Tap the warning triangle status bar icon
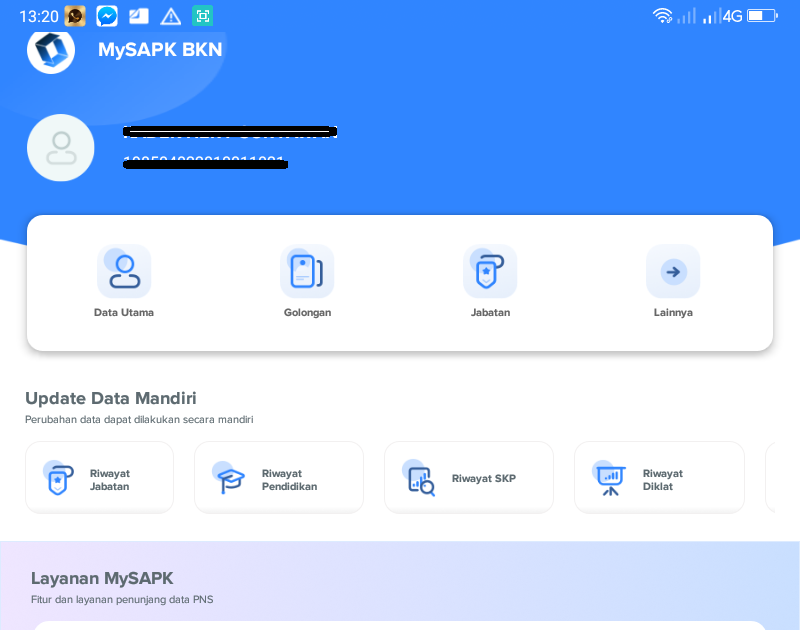Viewport: 800px width, 630px height. click(172, 15)
